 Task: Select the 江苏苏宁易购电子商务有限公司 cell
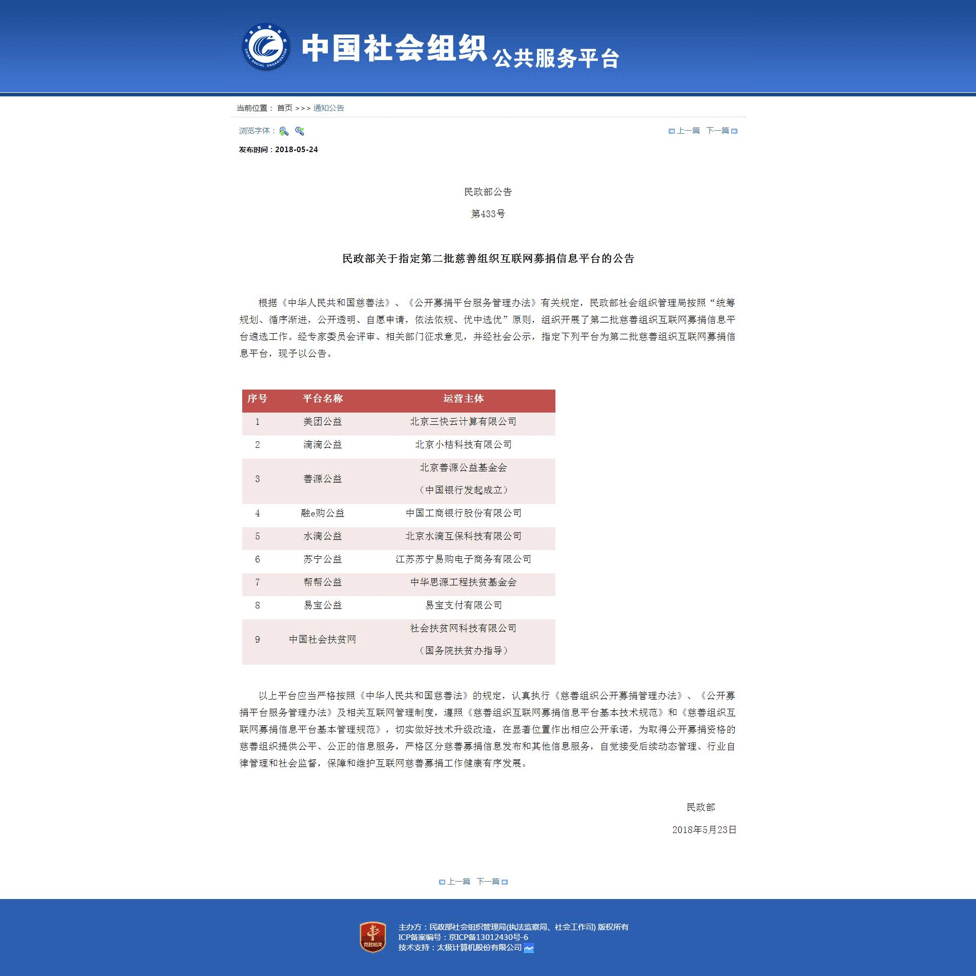tap(463, 559)
